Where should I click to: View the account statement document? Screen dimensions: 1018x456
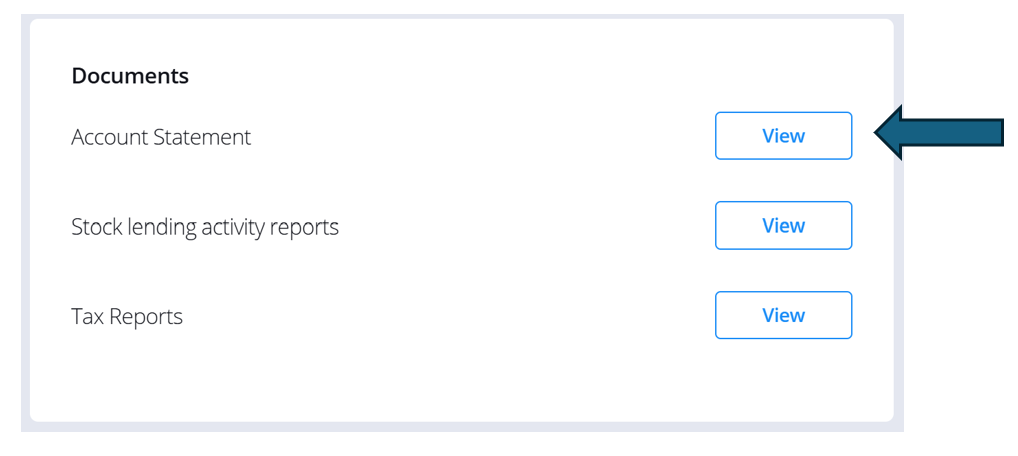(x=783, y=136)
